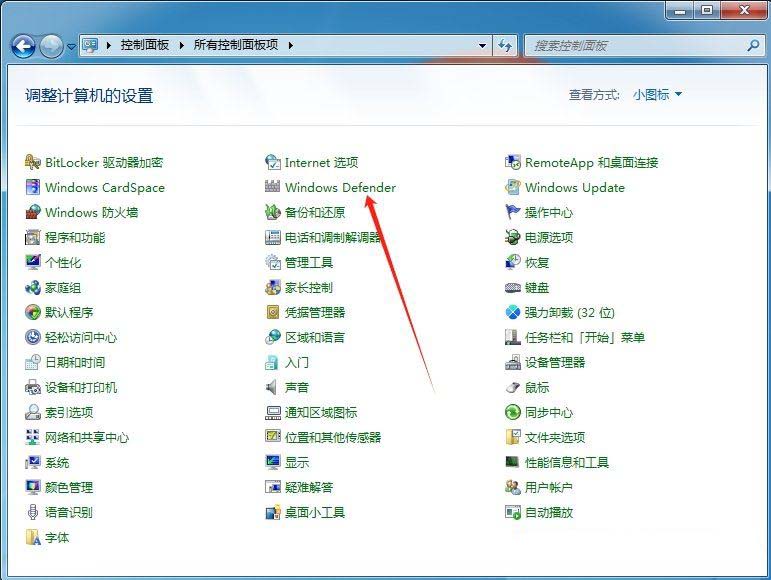
Task: Open the 系统 system icon
Action: 32,463
